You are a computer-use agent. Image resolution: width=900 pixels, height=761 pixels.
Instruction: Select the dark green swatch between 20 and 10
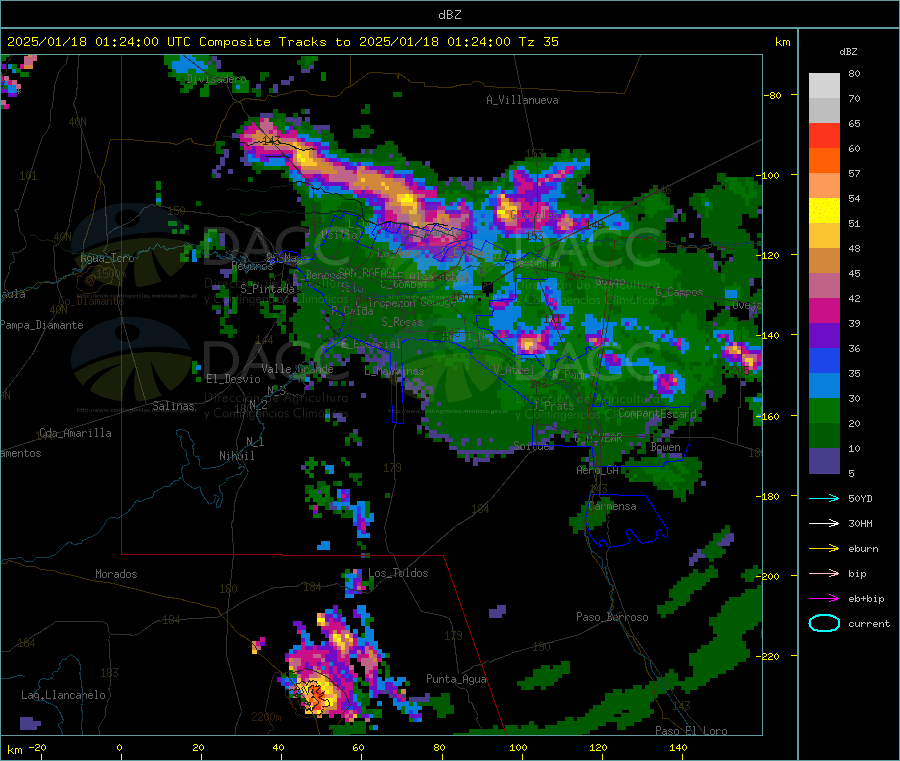[x=824, y=436]
